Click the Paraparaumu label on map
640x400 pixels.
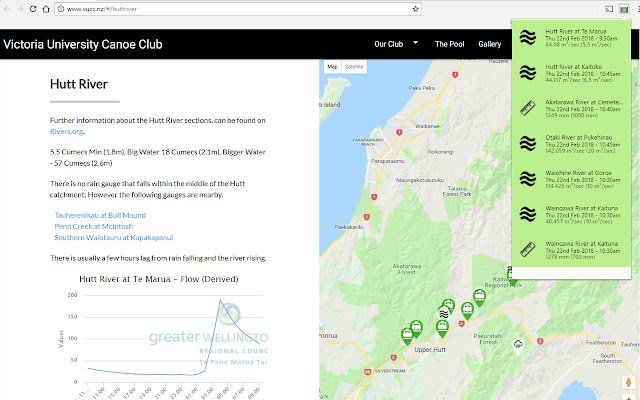point(388,161)
